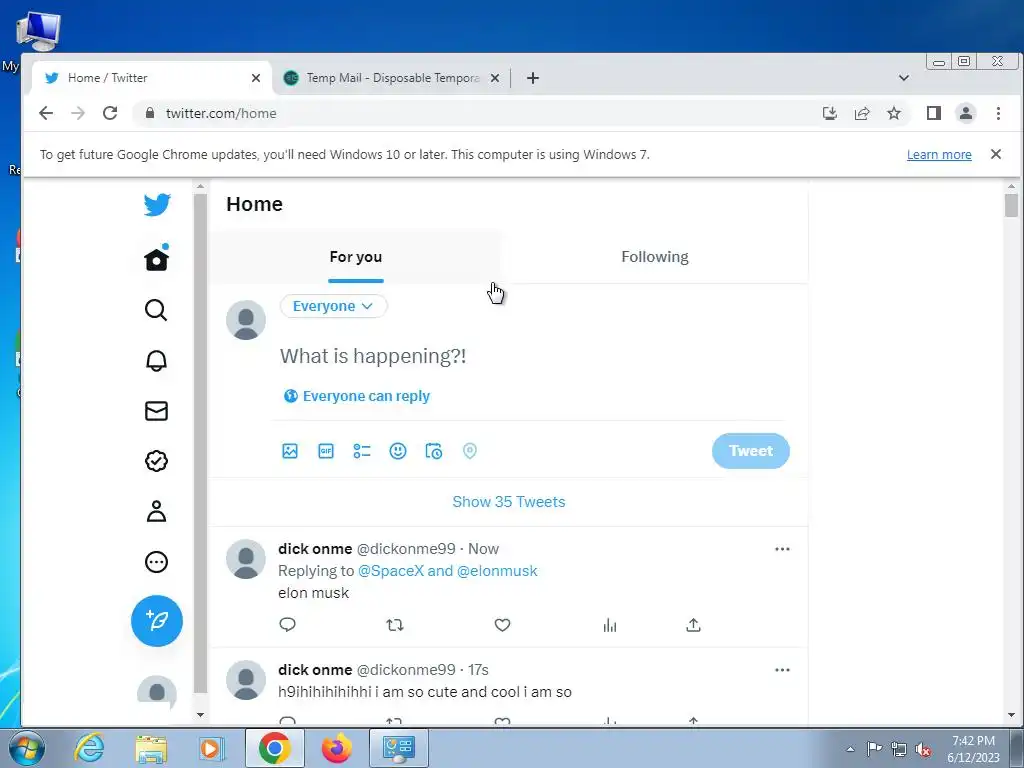Screen dimensions: 1024x768
Task: Open Chrome's three-dot menu
Action: [x=998, y=113]
